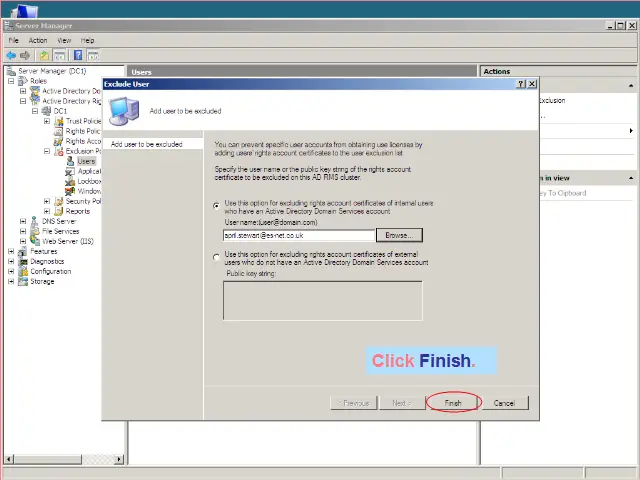Click the Application exclusion icon

70,171
